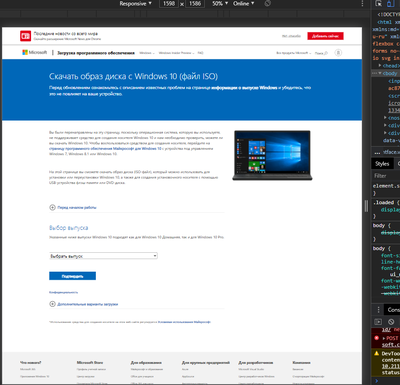Open the Online throttling dropdown
Screen dimensions: 400x385
244,4
